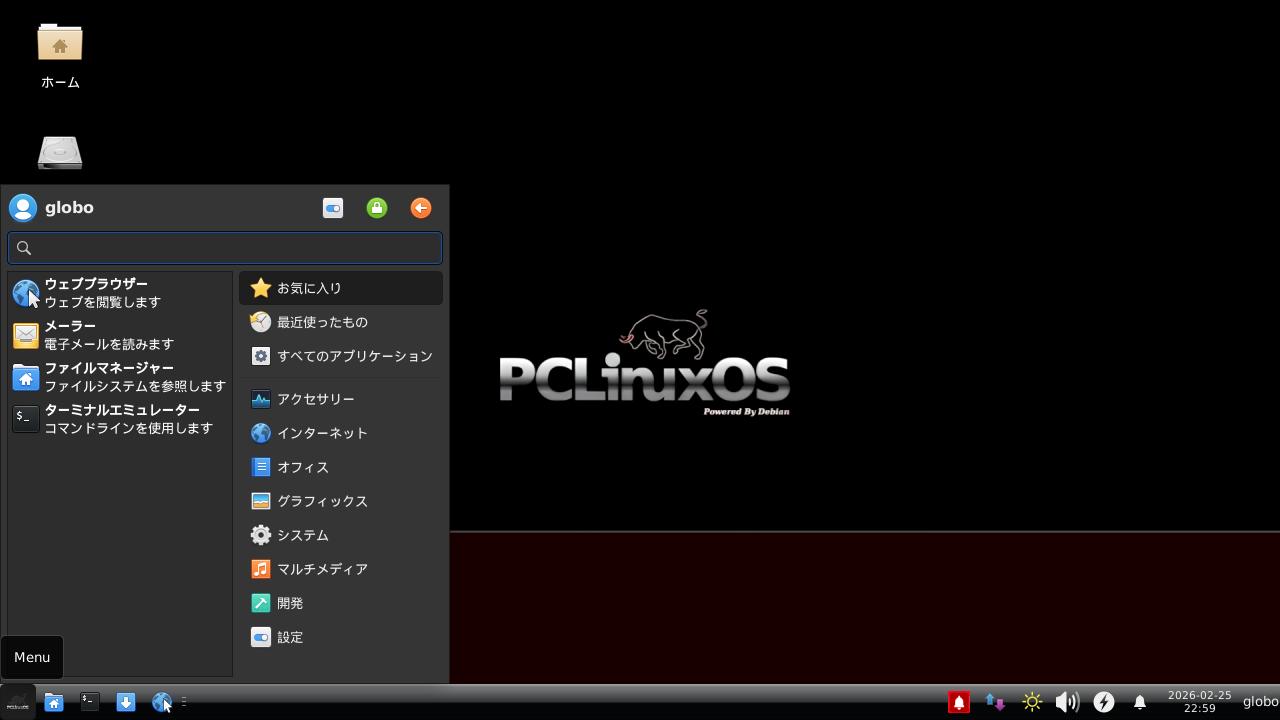The image size is (1280, 720).
Task: Open the terminal icon in the taskbar
Action: pos(90,702)
